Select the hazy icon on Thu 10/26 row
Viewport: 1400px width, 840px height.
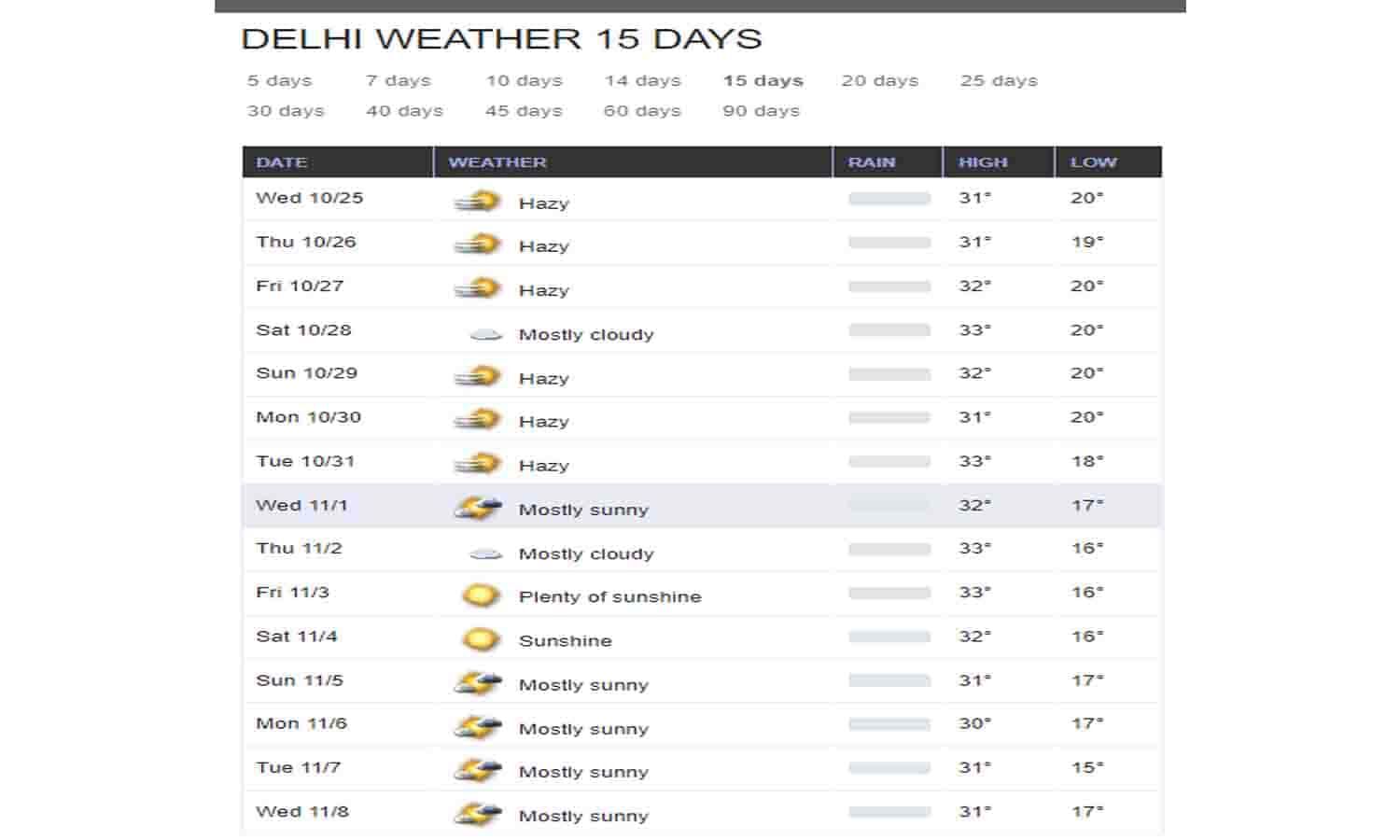pos(479,242)
